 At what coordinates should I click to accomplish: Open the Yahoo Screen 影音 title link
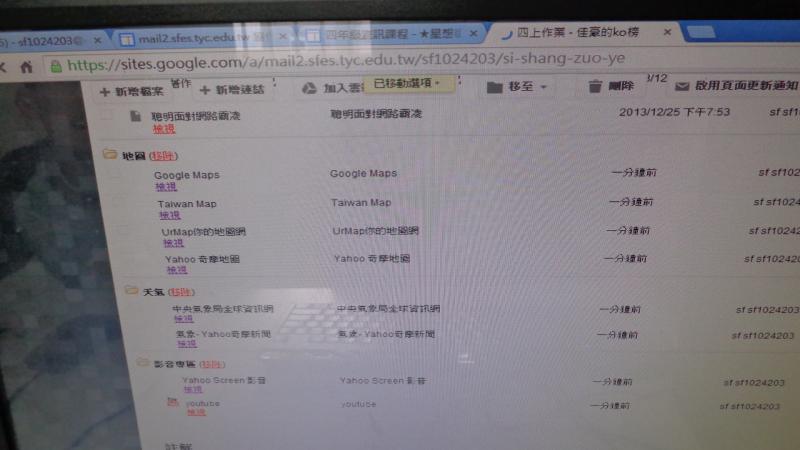click(x=224, y=380)
